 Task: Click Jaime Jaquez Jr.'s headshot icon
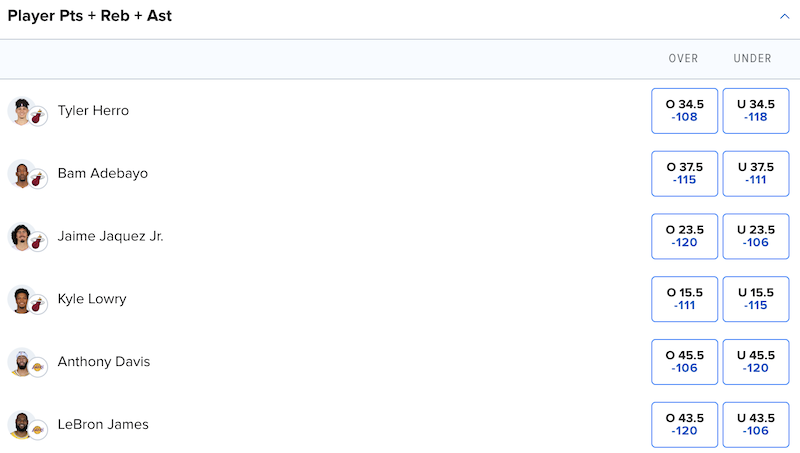point(21,237)
